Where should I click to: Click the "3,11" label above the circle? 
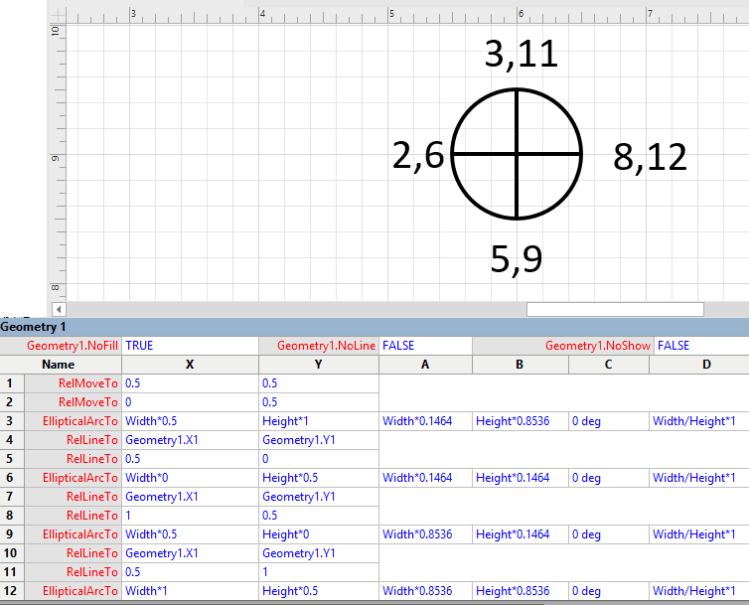520,54
